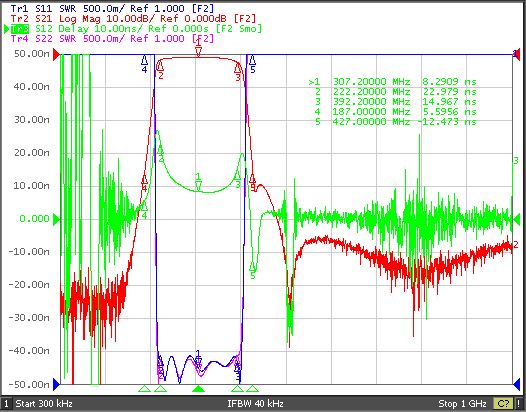Select the Tr4 S22 SWR trace label
The image size is (526, 412).
(112, 39)
